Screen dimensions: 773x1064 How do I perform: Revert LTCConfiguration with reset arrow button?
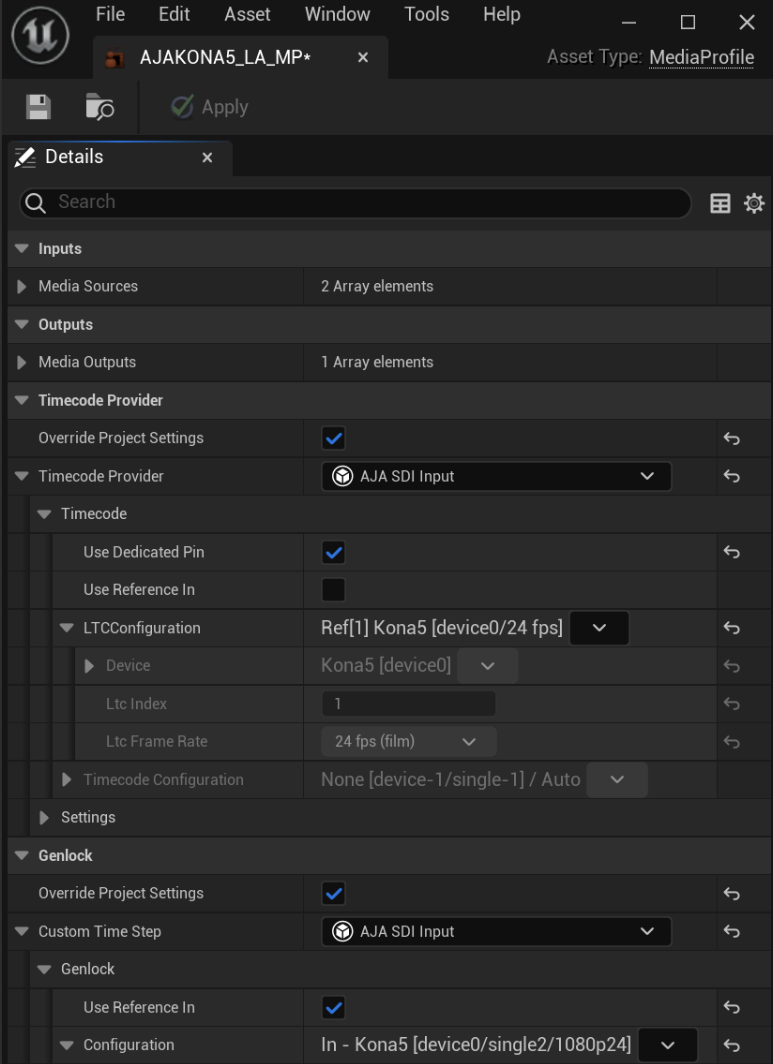(x=733, y=628)
